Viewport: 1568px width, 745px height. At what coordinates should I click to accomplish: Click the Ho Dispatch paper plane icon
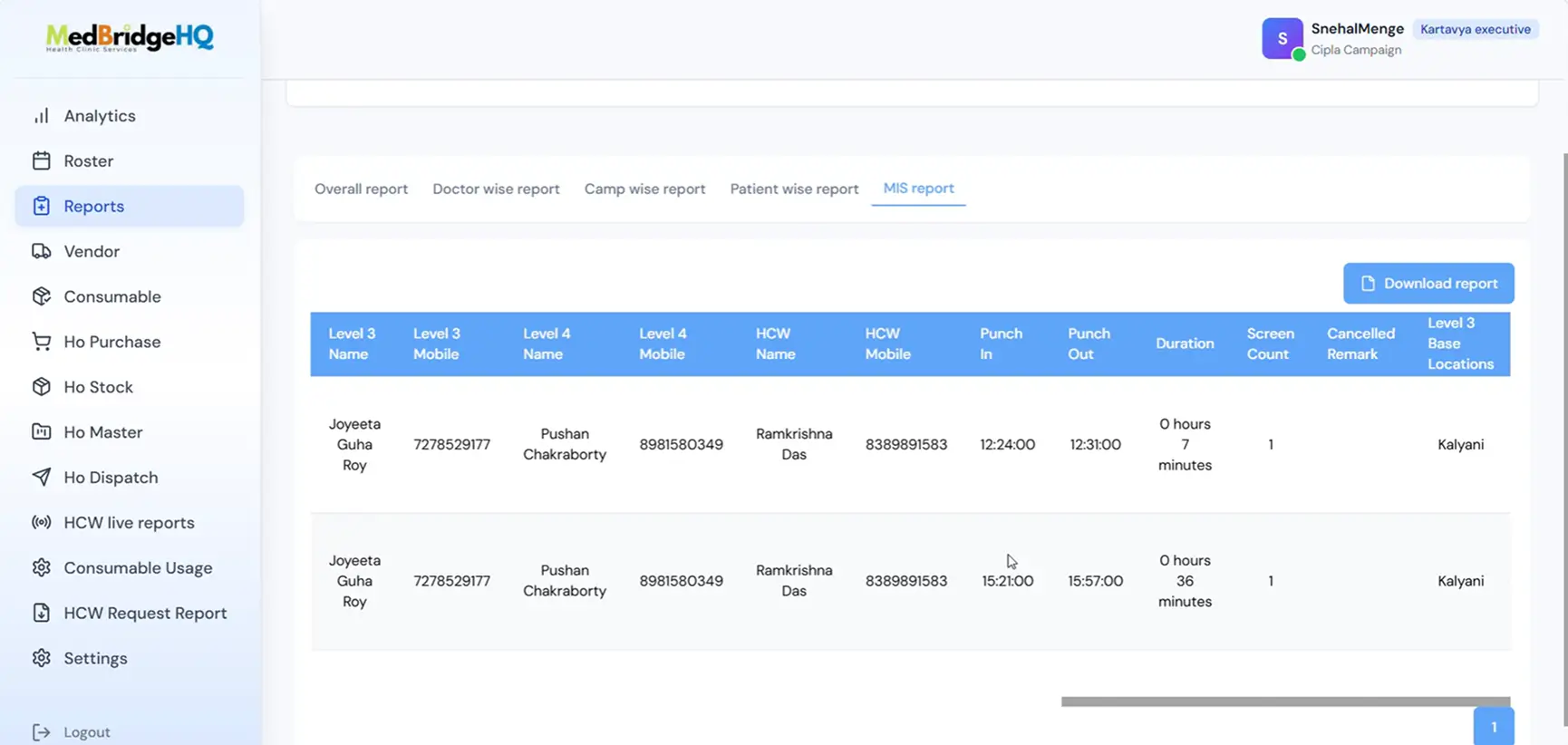pyautogui.click(x=42, y=478)
